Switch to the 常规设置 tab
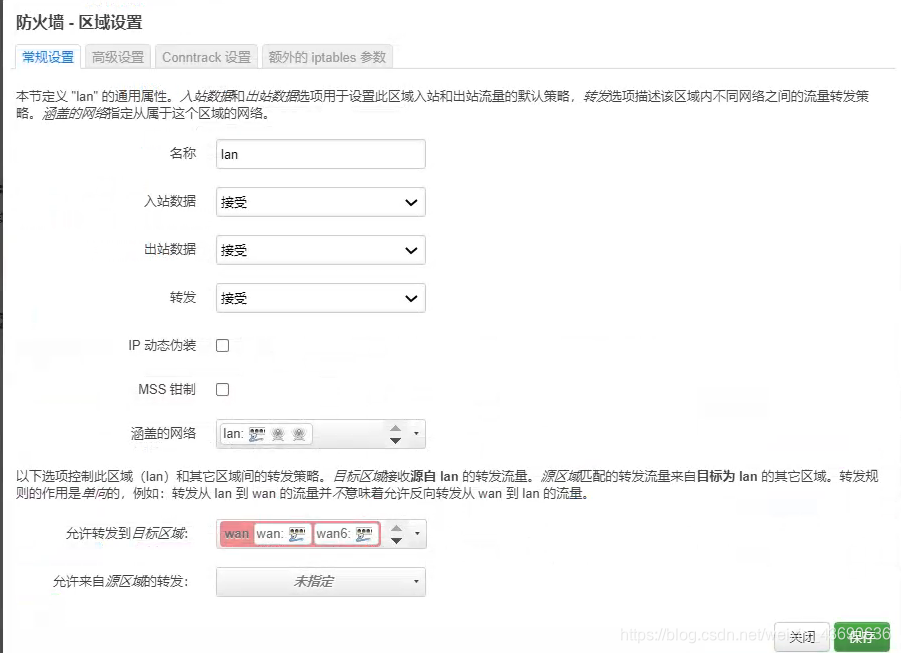Screen dimensions: 901x653 (x=48, y=57)
